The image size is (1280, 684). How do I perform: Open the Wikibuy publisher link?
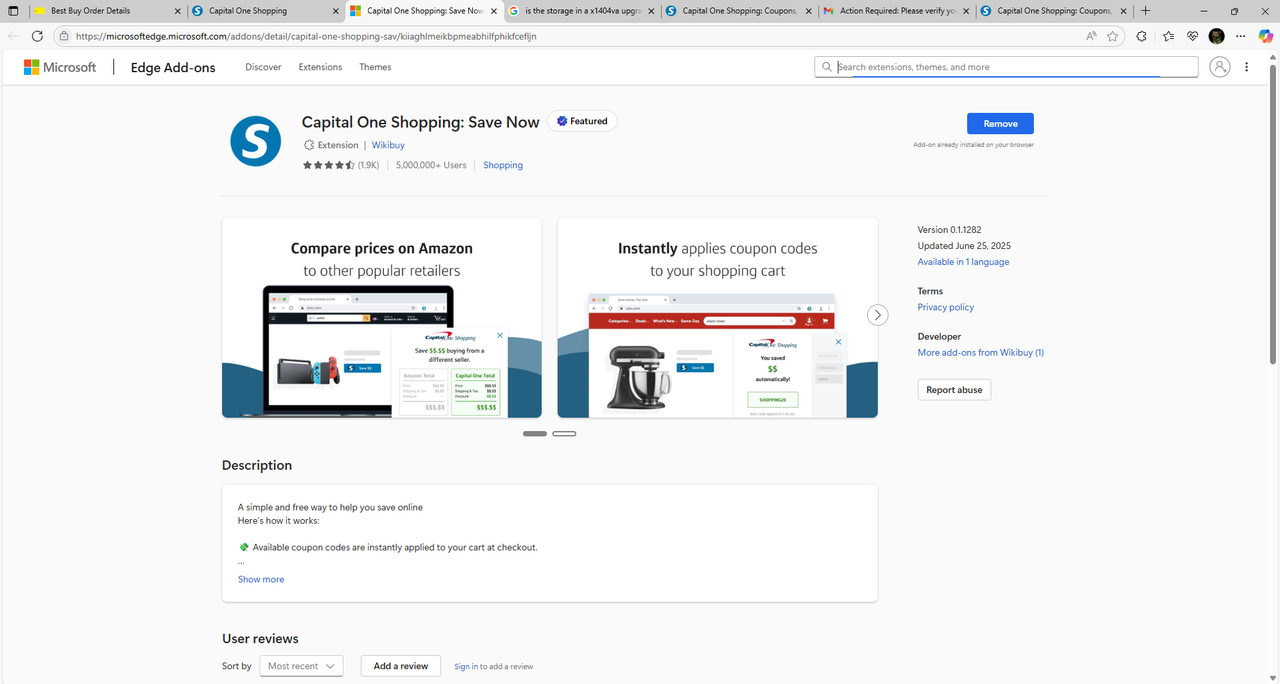click(388, 145)
